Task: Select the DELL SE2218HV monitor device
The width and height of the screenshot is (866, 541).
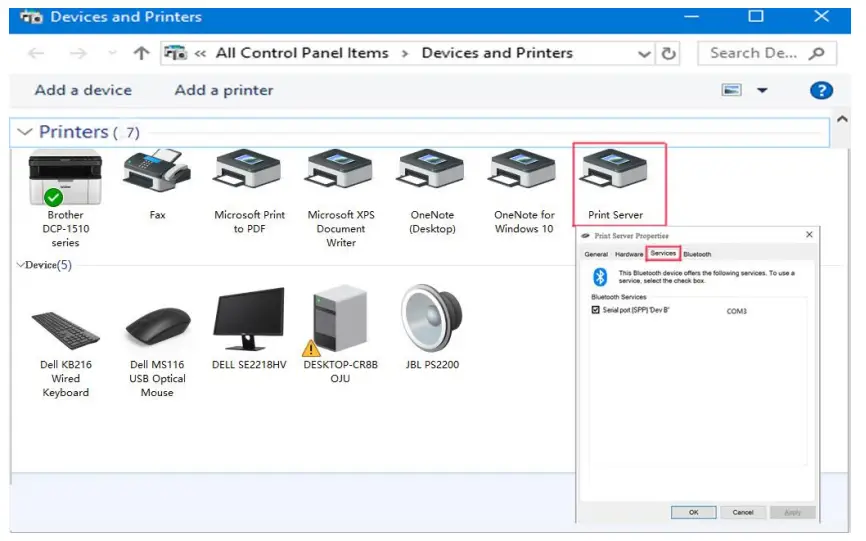Action: (249, 328)
